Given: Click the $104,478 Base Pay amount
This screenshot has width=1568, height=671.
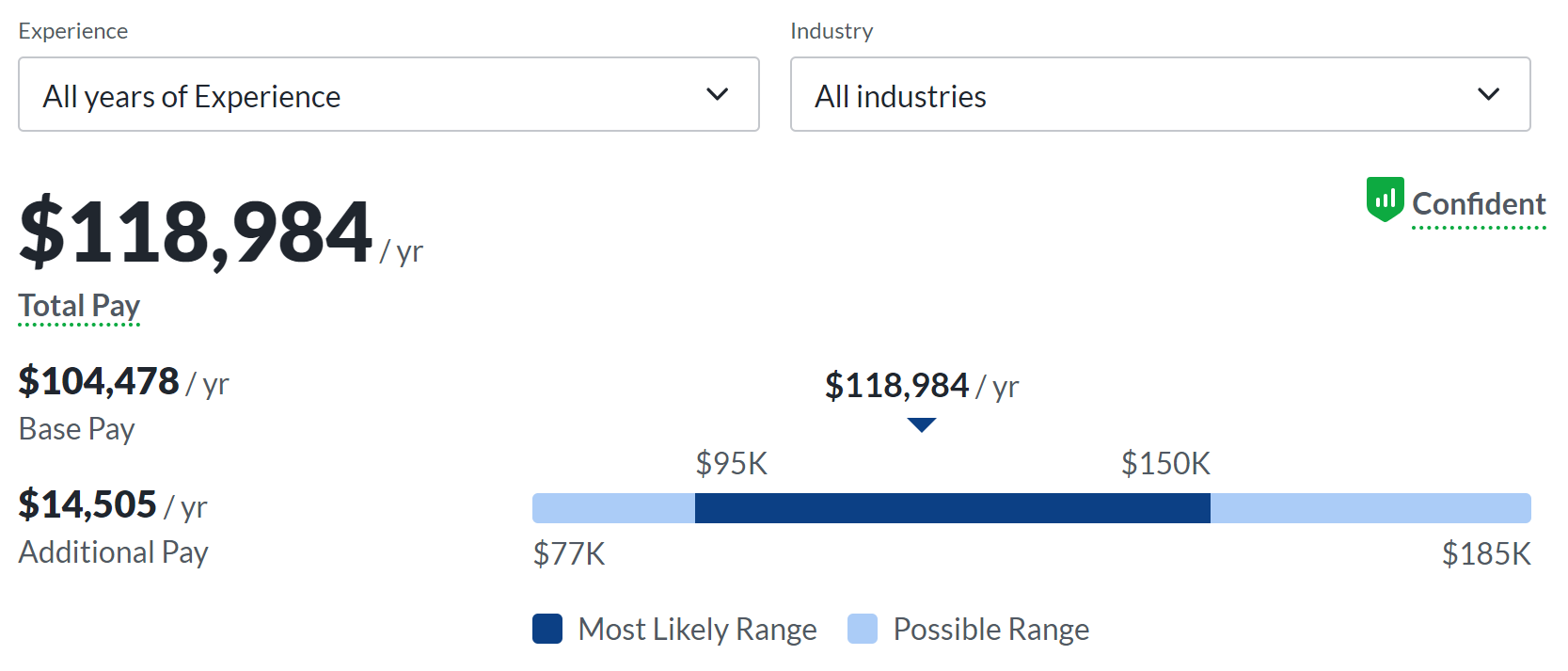Looking at the screenshot, I should [99, 381].
